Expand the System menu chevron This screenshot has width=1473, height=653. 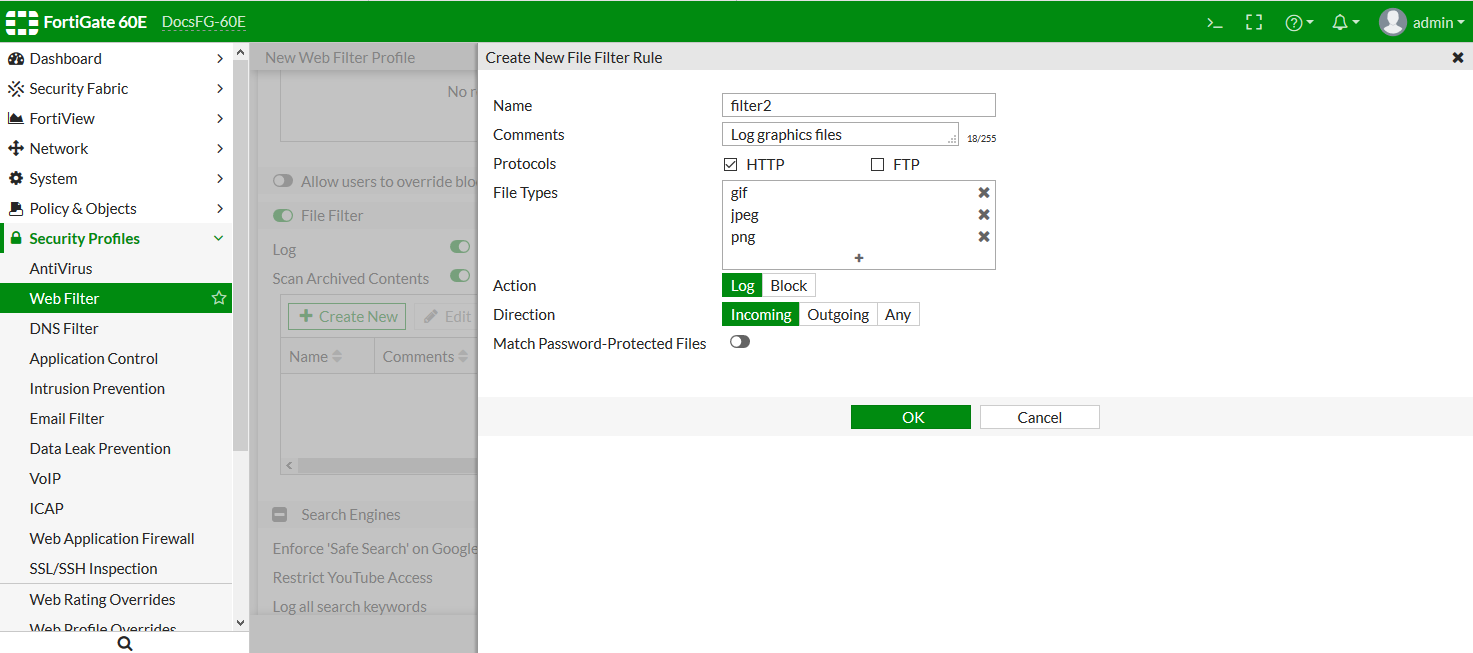[x=220, y=179]
